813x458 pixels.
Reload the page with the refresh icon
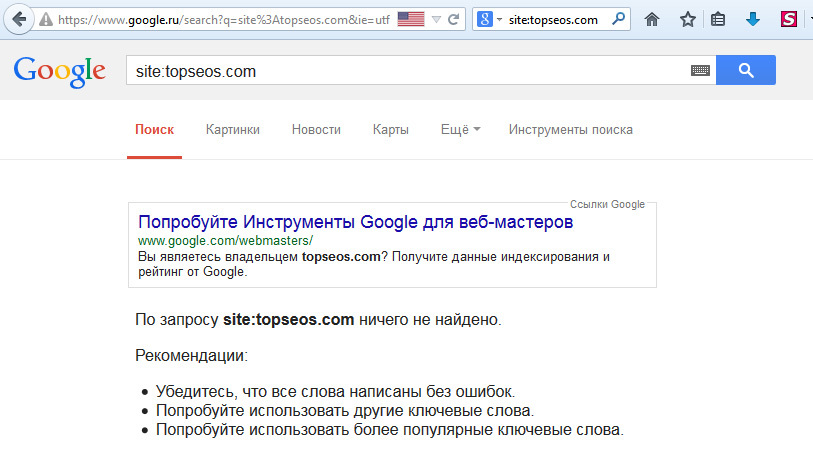click(454, 20)
